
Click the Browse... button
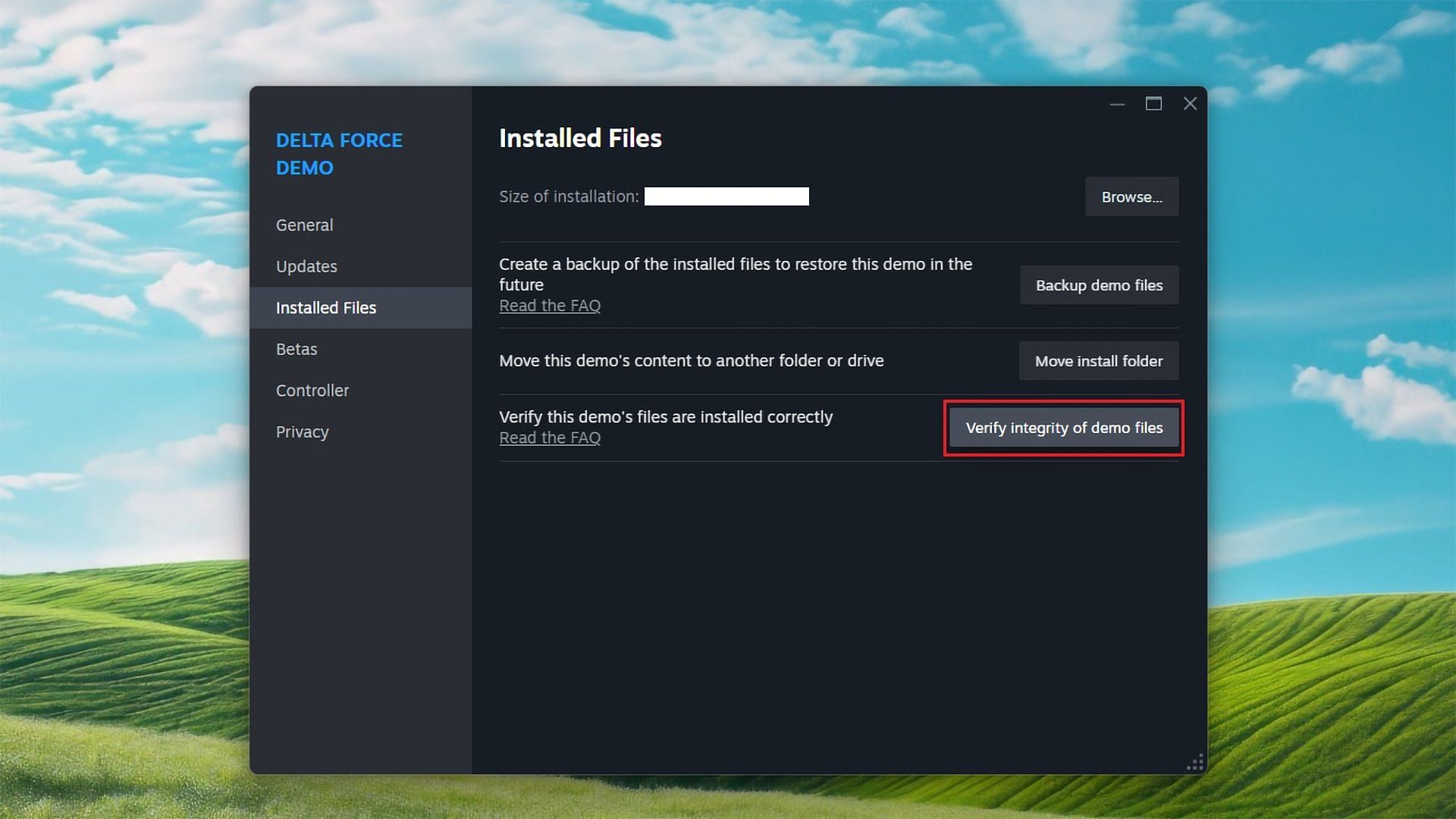[x=1131, y=197]
